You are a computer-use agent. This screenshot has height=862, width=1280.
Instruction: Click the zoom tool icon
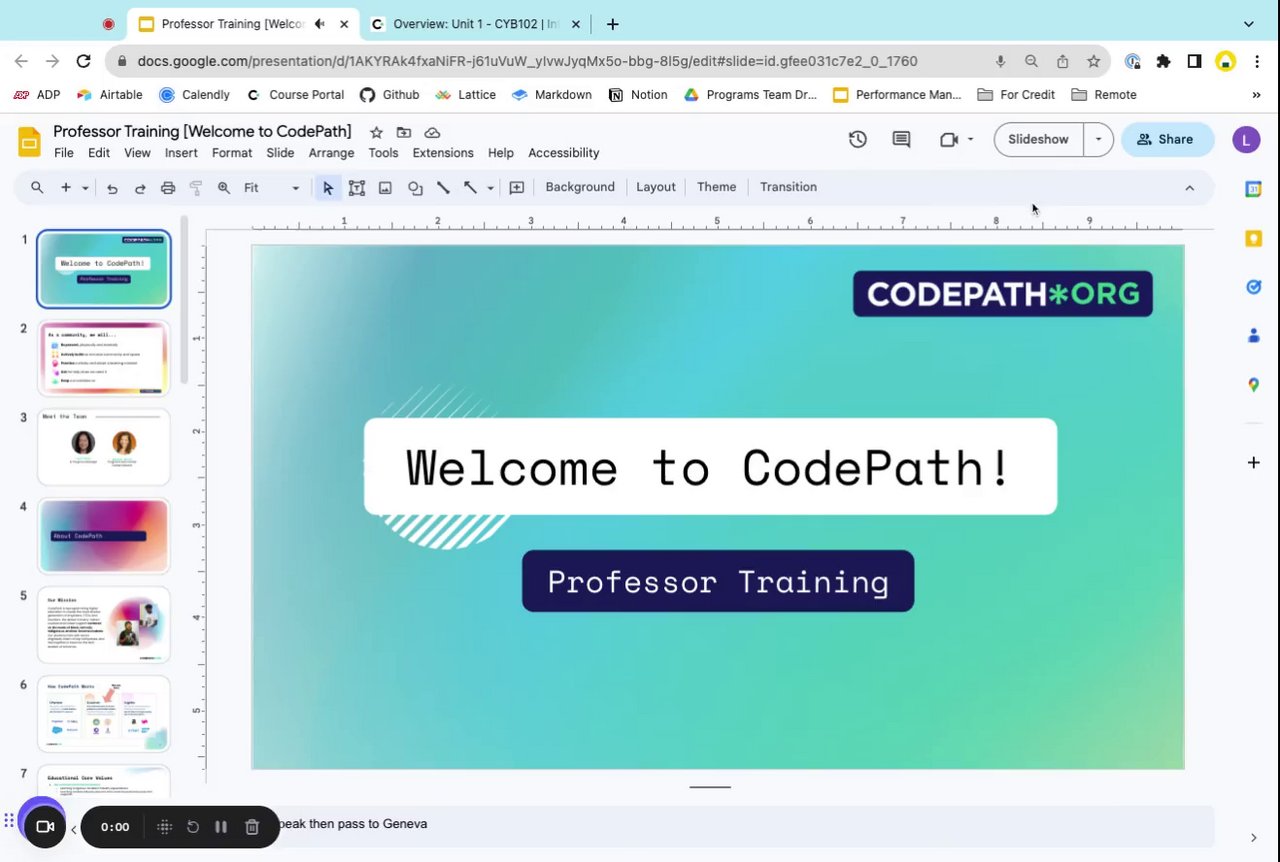pos(224,188)
